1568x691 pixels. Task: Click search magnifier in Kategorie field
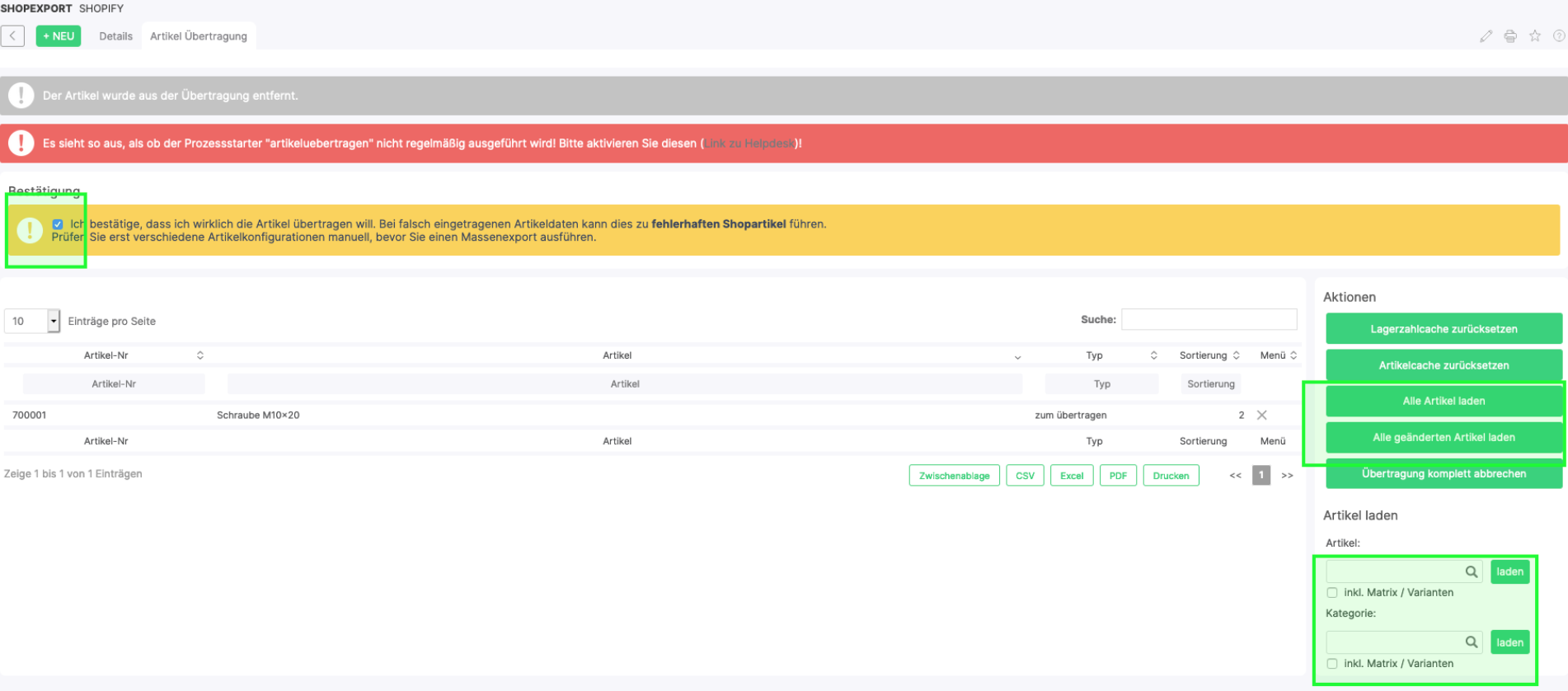pyautogui.click(x=1471, y=642)
